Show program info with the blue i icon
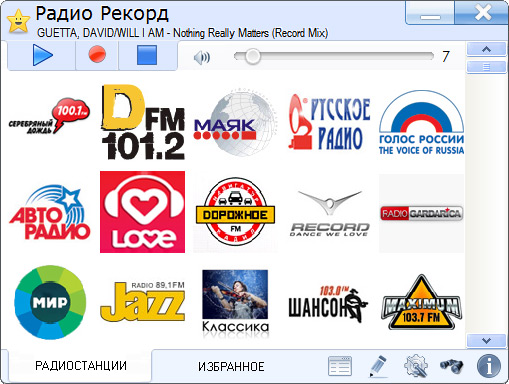This screenshot has height=384, width=509. 489,366
